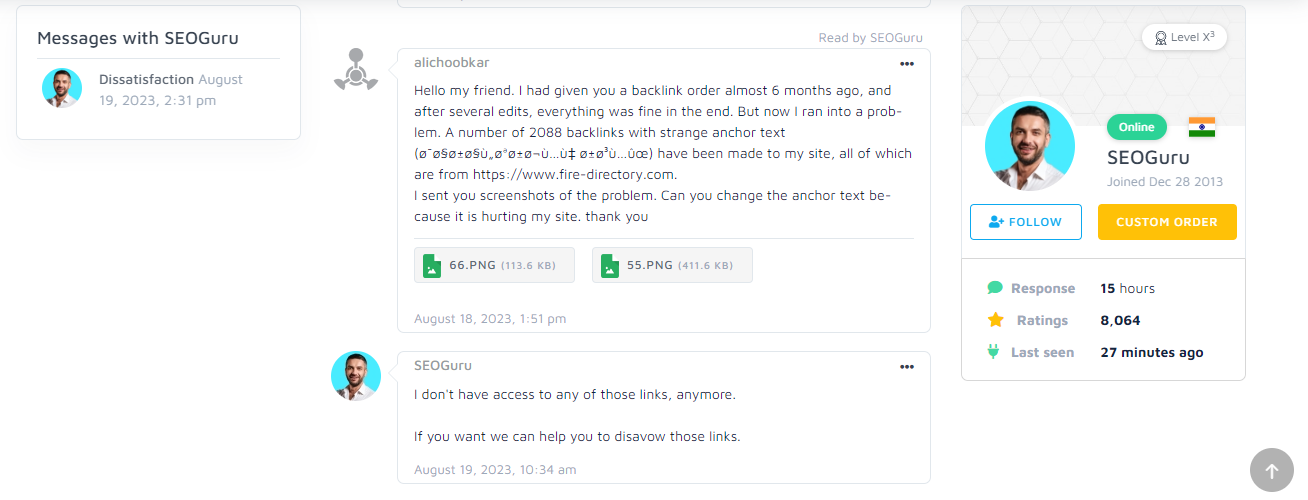1308x500 pixels.
Task: Follow SEOGuru
Action: tap(1025, 222)
